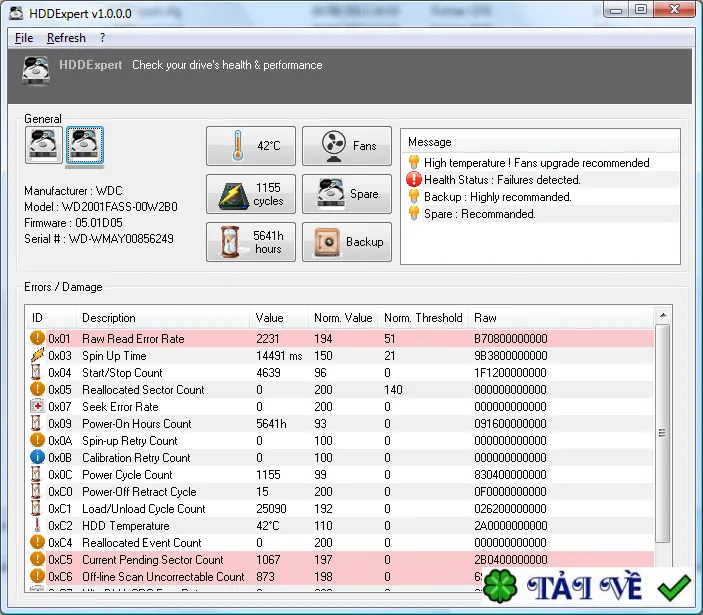Click the 1155 power cycles button

tap(251, 194)
